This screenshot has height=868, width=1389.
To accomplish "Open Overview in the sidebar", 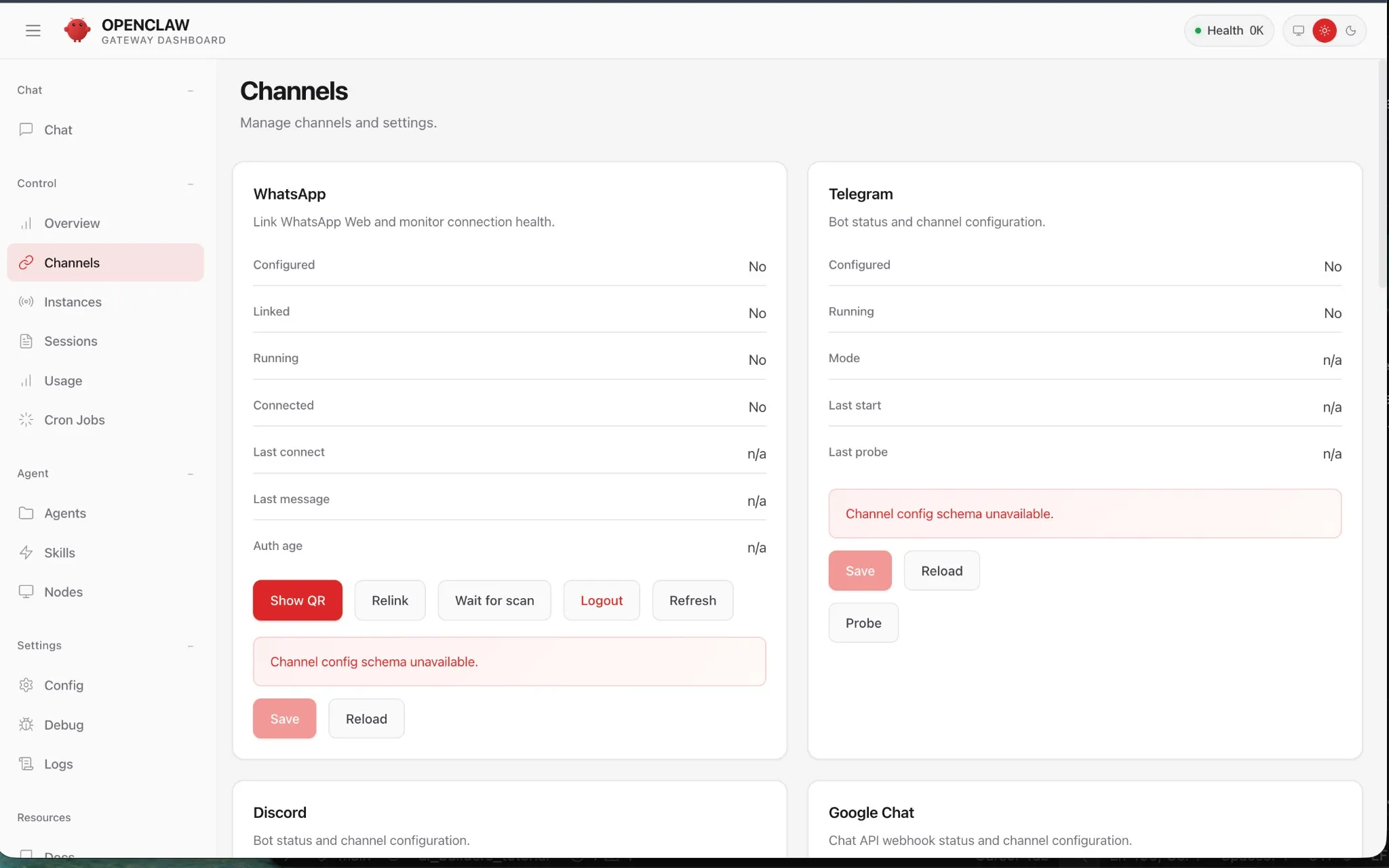I will (105, 223).
